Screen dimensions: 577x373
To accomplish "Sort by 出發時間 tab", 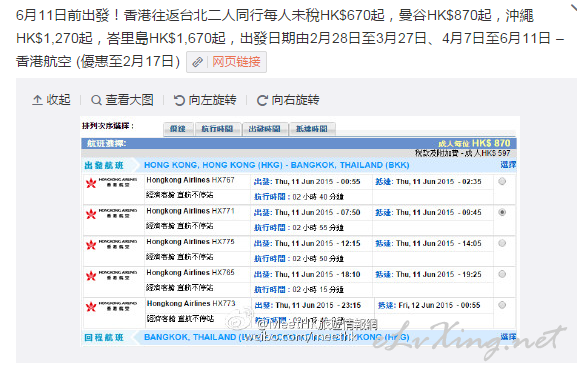I will [x=265, y=129].
